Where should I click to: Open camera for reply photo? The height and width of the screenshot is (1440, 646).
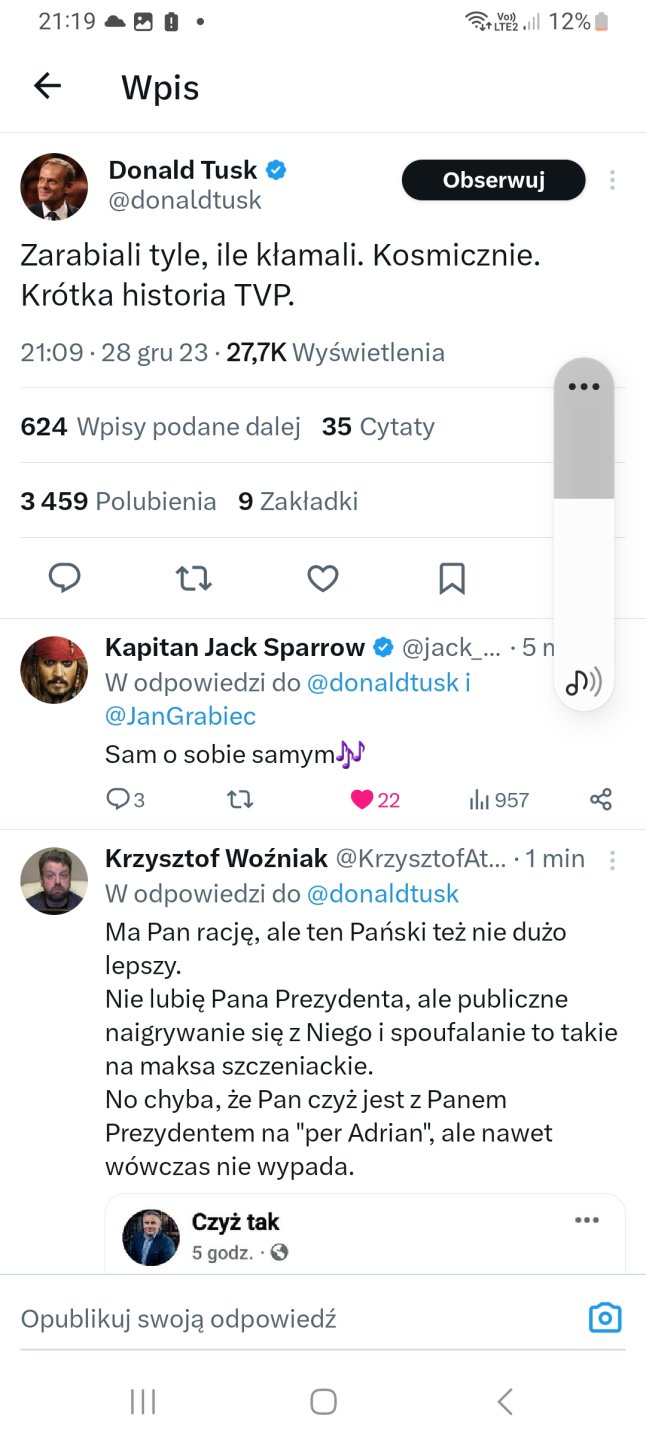pos(605,1318)
